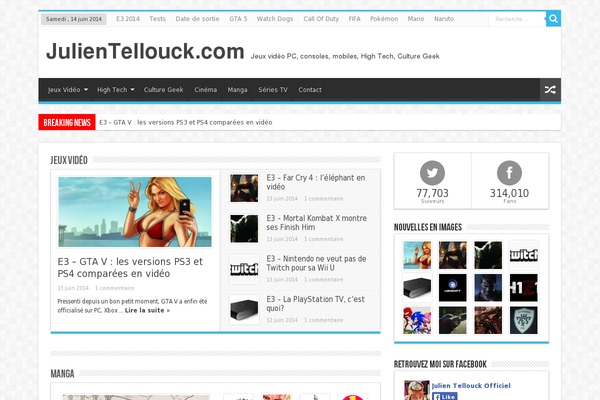Open PlayStation TV thumbnail in image grid
This screenshot has height=400, width=600.
[x=417, y=288]
